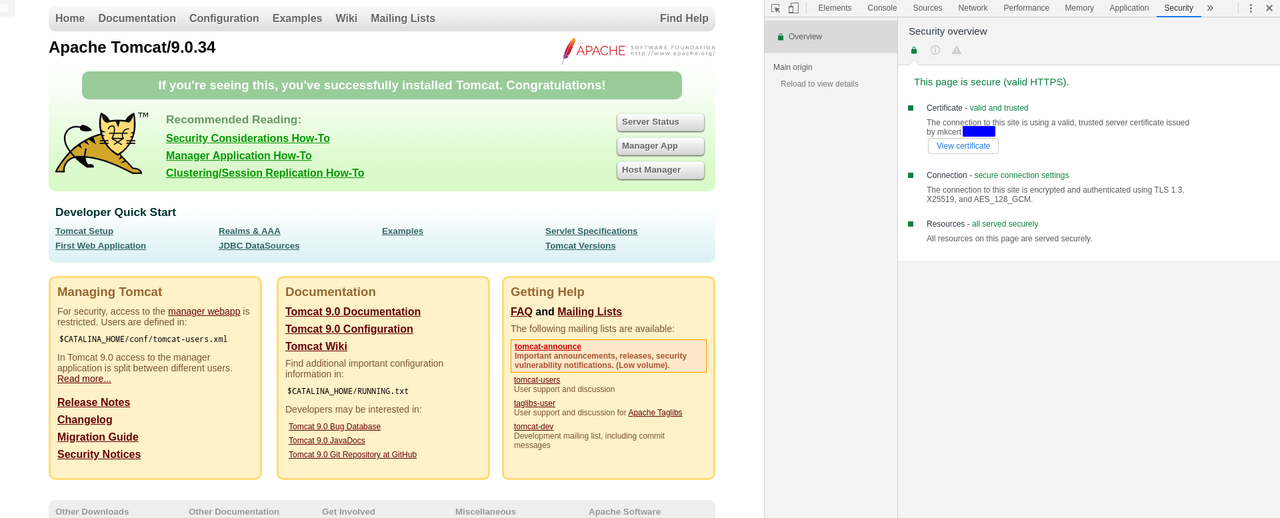Screen dimensions: 1280x518
Task: Open Tomcat 9.0 Bug Database link
Action: click(335, 426)
